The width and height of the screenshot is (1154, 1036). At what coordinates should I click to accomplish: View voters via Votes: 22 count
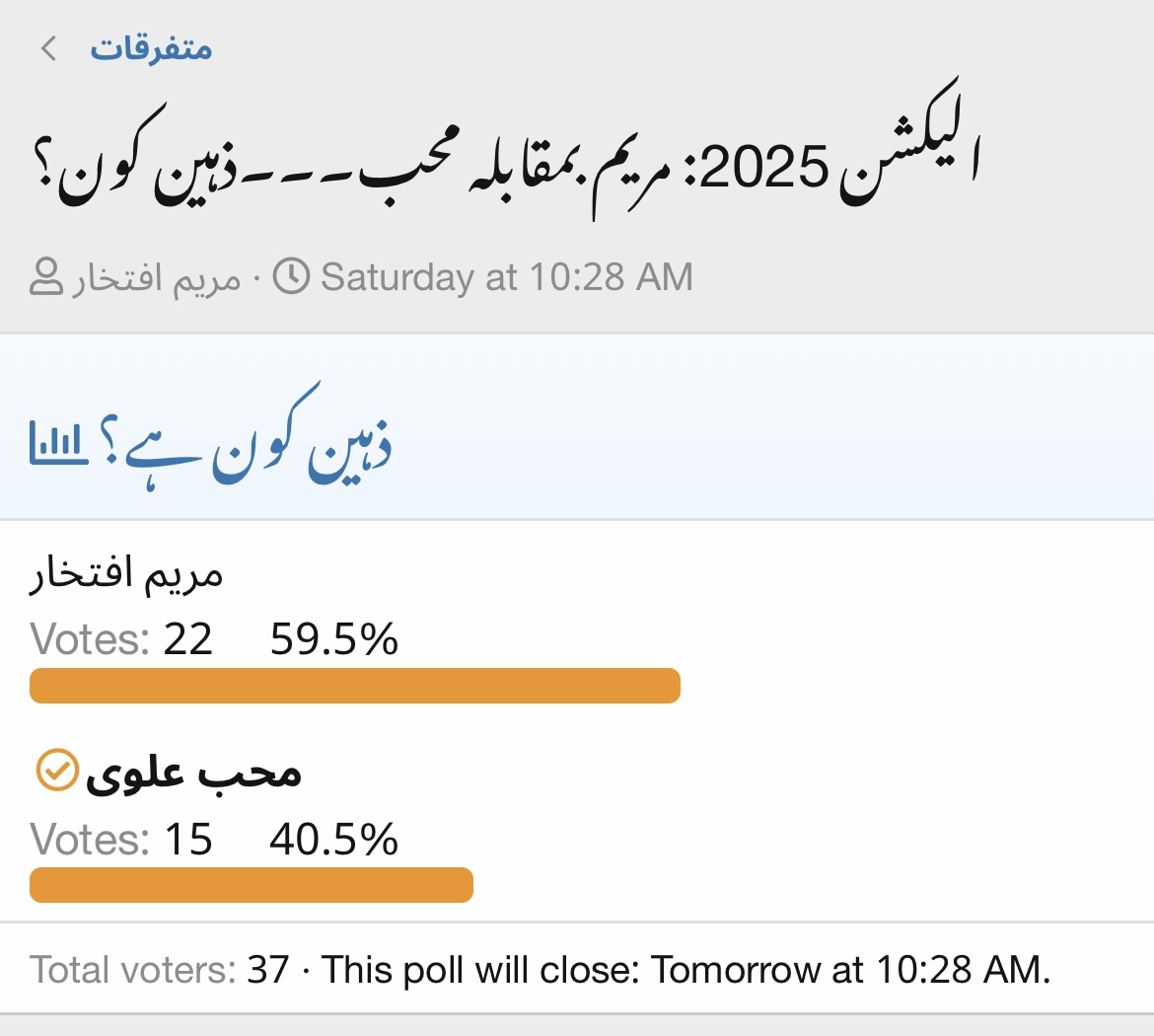tap(121, 639)
